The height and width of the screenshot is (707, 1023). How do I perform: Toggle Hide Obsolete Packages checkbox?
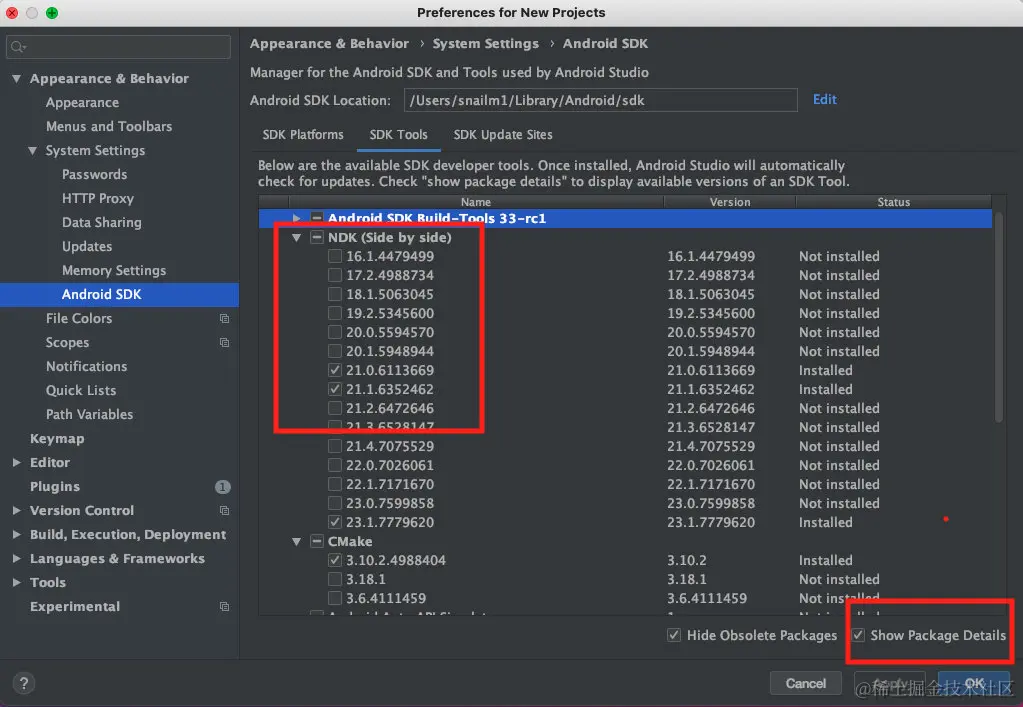(x=674, y=635)
